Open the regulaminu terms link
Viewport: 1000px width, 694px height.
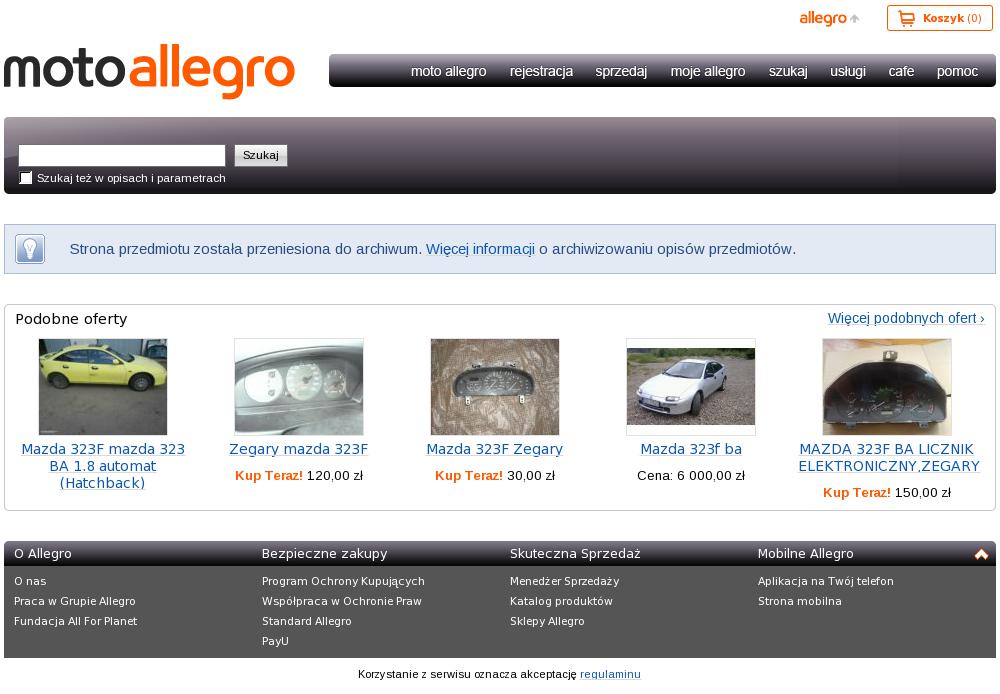(610, 674)
